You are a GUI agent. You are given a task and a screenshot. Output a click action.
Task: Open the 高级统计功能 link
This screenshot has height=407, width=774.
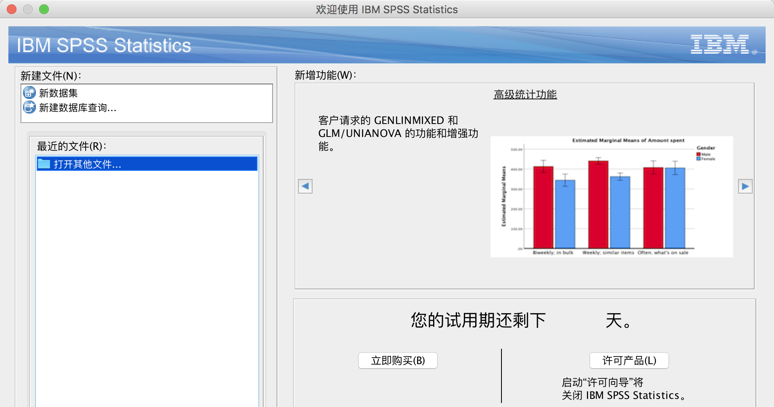[x=525, y=95]
